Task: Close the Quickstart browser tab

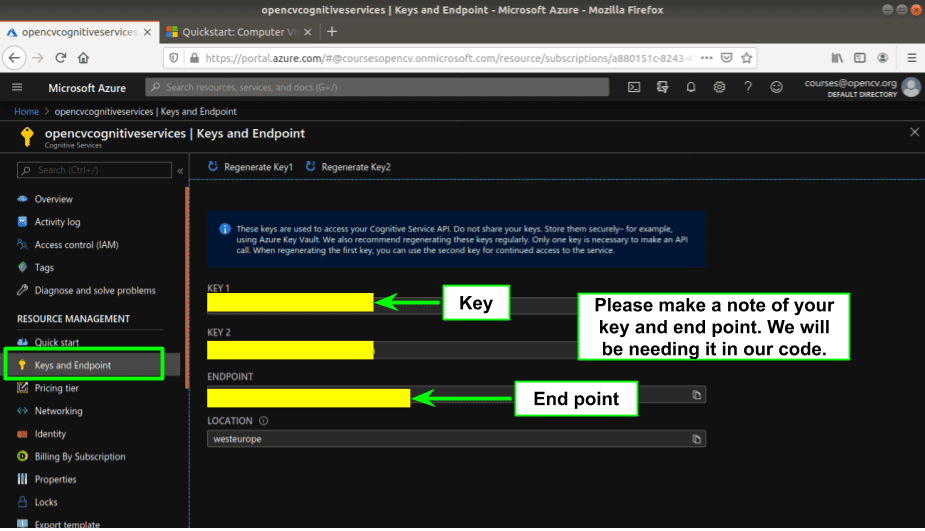Action: click(307, 32)
